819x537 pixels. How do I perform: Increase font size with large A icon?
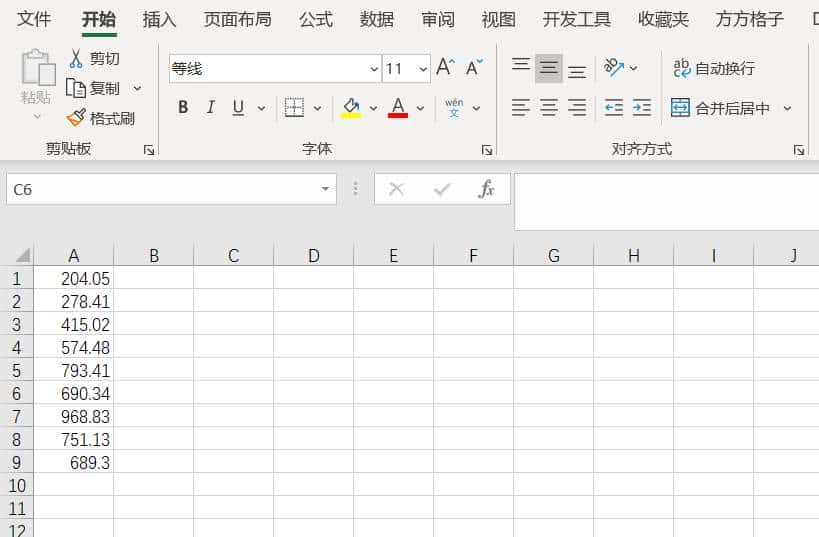click(x=445, y=68)
